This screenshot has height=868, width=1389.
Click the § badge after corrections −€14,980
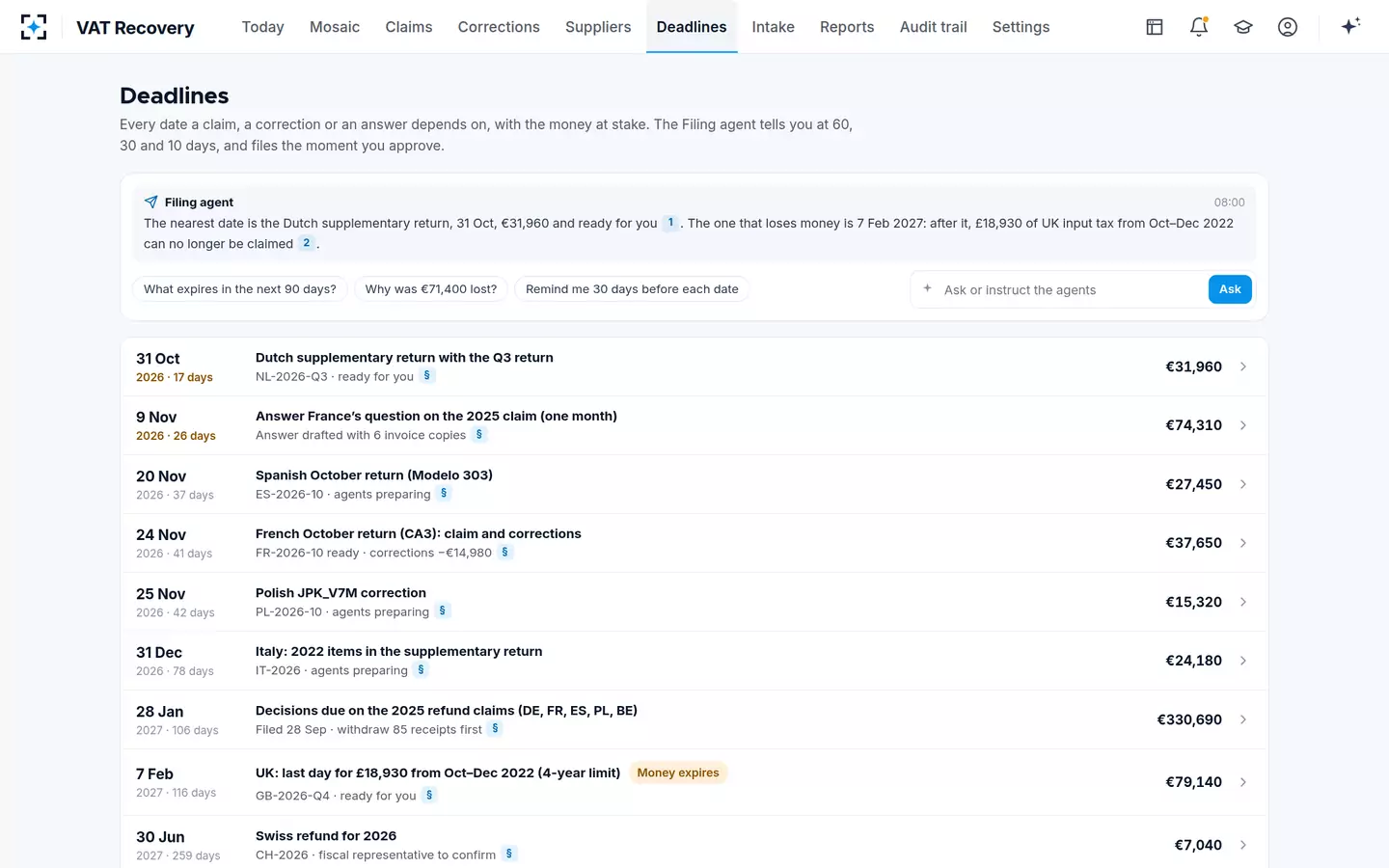pyautogui.click(x=505, y=552)
